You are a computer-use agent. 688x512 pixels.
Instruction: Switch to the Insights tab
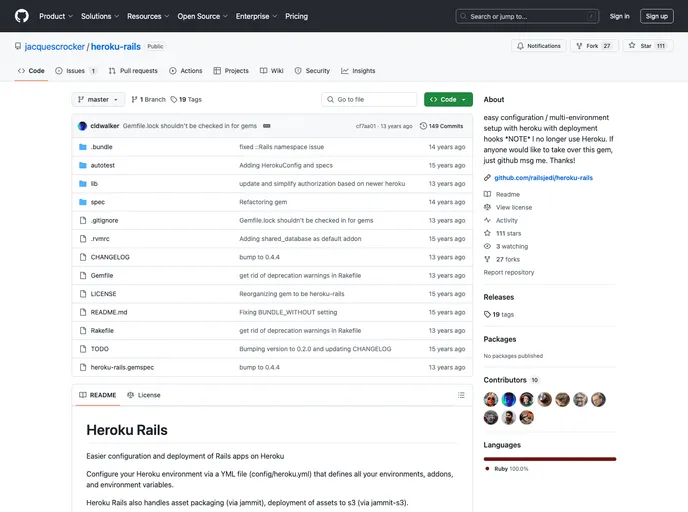pyautogui.click(x=358, y=71)
